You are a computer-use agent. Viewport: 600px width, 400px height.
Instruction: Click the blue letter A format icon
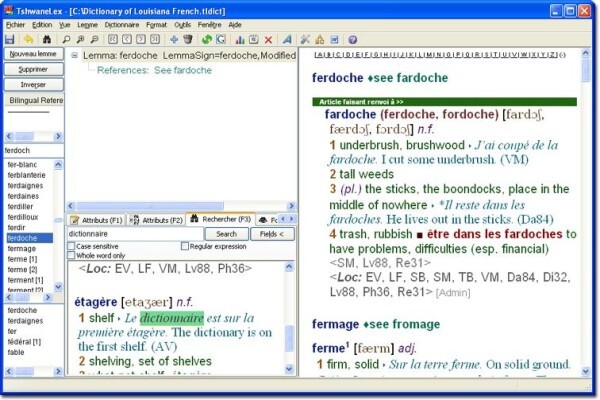[x=287, y=39]
